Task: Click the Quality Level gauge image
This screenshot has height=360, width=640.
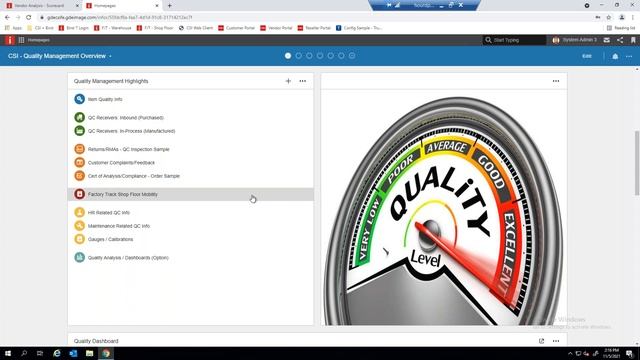Action: pyautogui.click(x=444, y=210)
